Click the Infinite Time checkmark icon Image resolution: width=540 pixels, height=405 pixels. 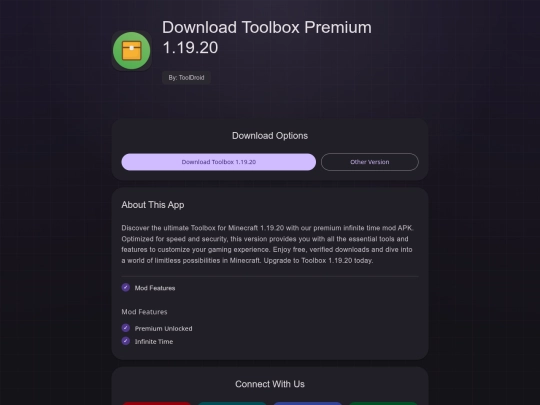(x=126, y=341)
